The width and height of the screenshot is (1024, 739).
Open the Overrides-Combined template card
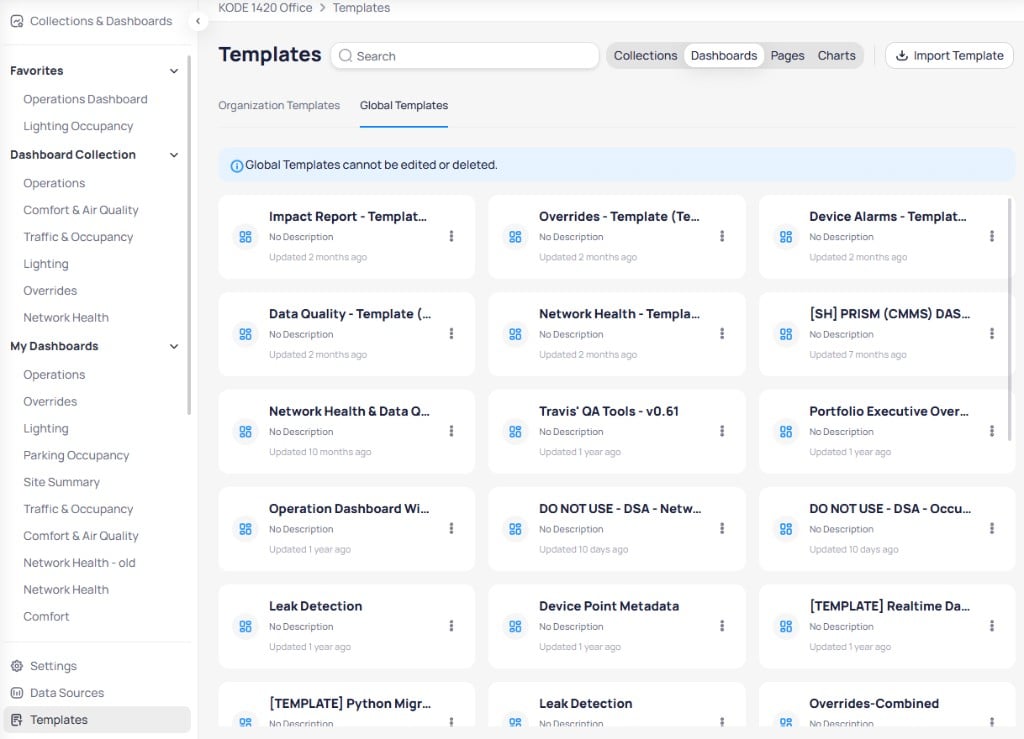(x=886, y=704)
